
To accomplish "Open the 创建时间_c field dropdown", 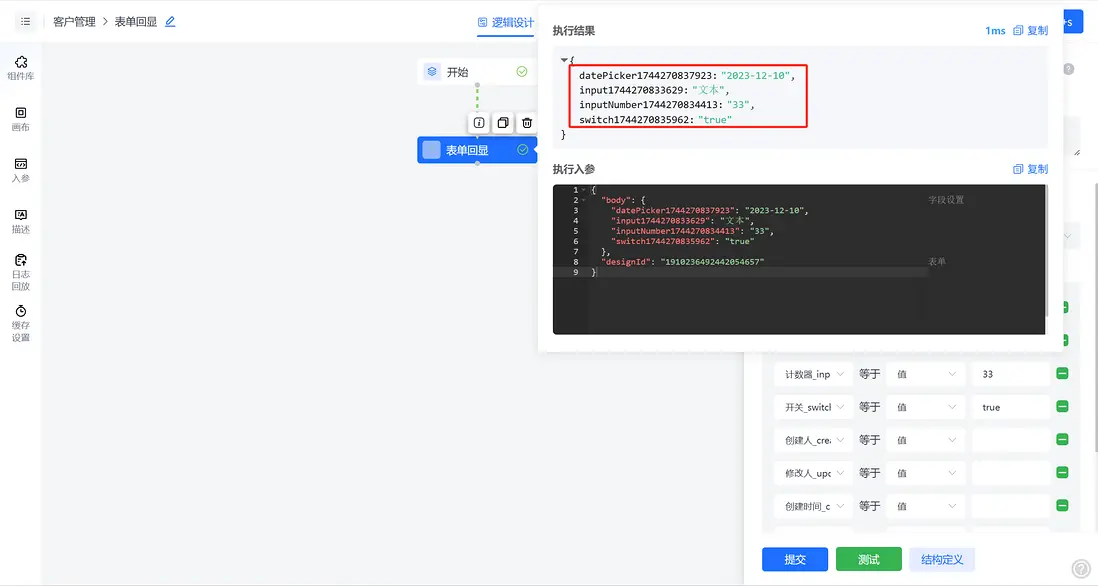I will (x=814, y=505).
